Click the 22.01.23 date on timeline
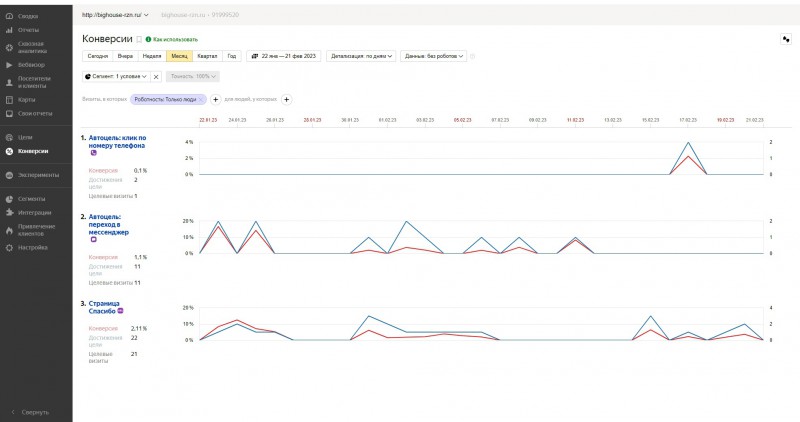Image resolution: width=800 pixels, height=422 pixels. point(208,120)
